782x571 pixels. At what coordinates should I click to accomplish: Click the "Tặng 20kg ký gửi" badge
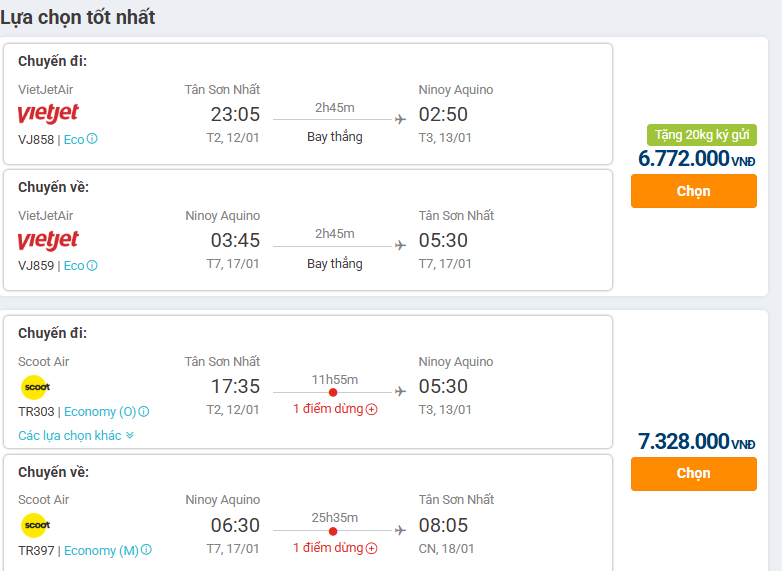701,135
